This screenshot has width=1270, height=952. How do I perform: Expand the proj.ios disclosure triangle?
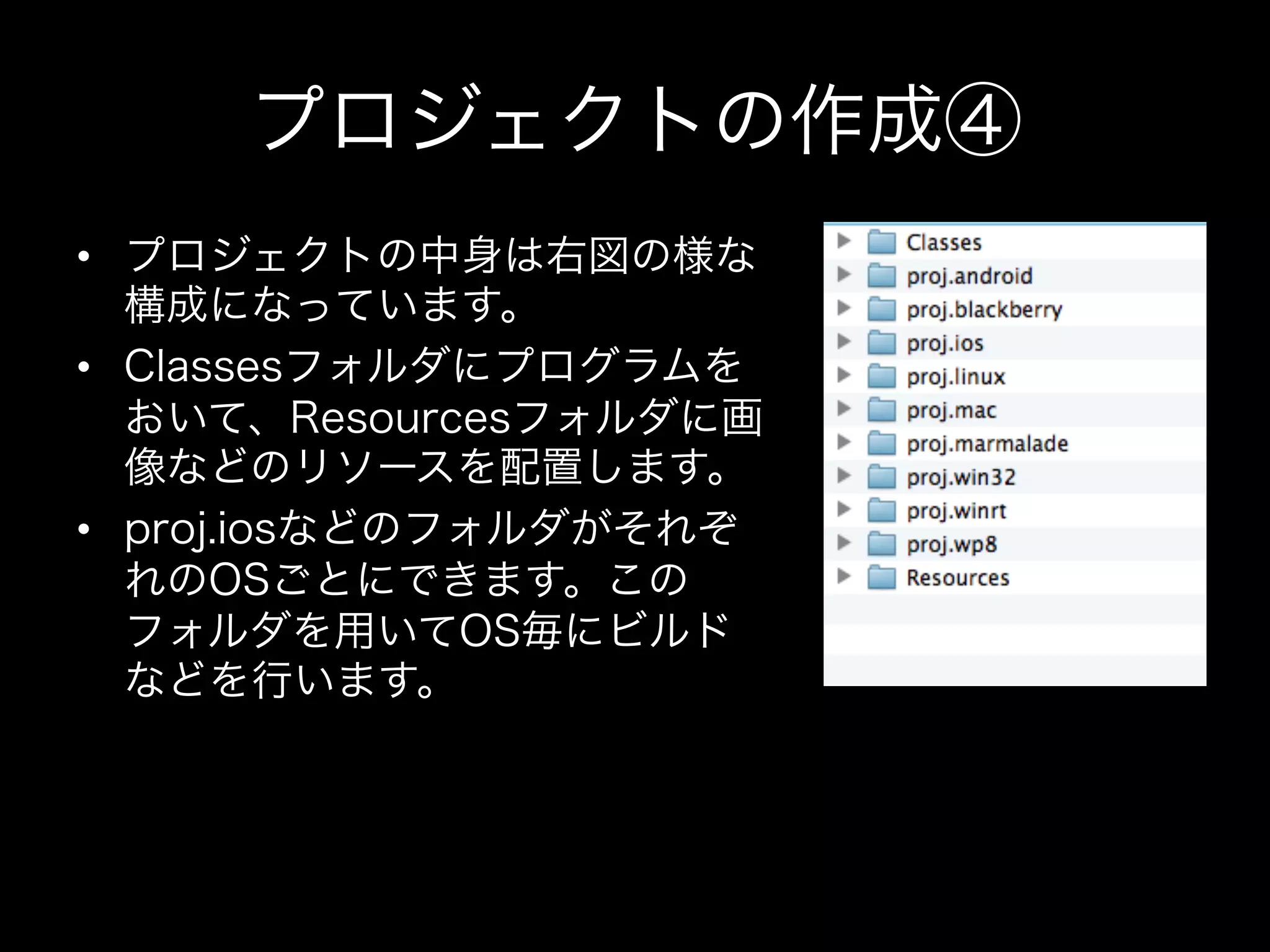(844, 341)
